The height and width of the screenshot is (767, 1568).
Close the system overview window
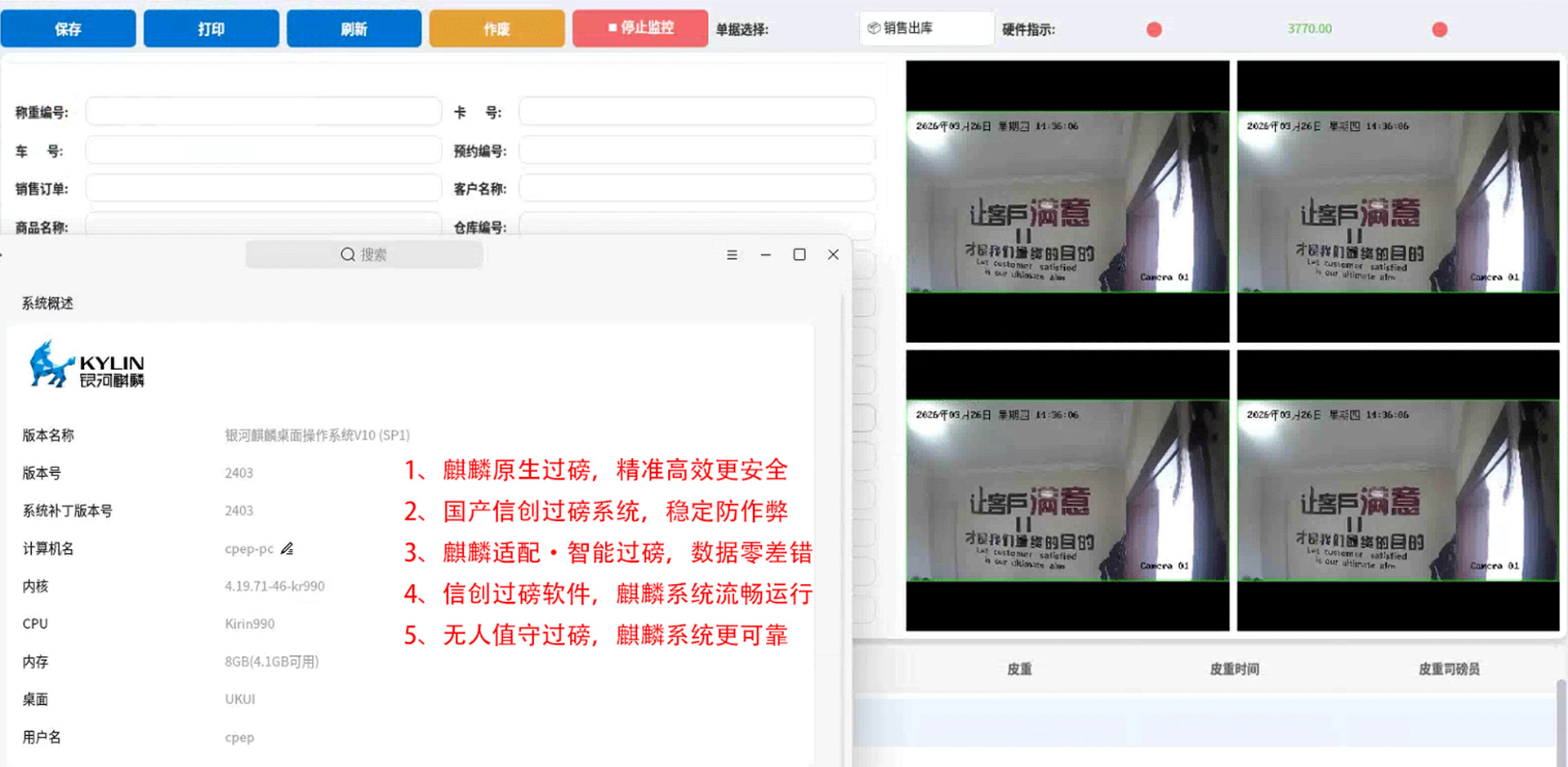[833, 255]
